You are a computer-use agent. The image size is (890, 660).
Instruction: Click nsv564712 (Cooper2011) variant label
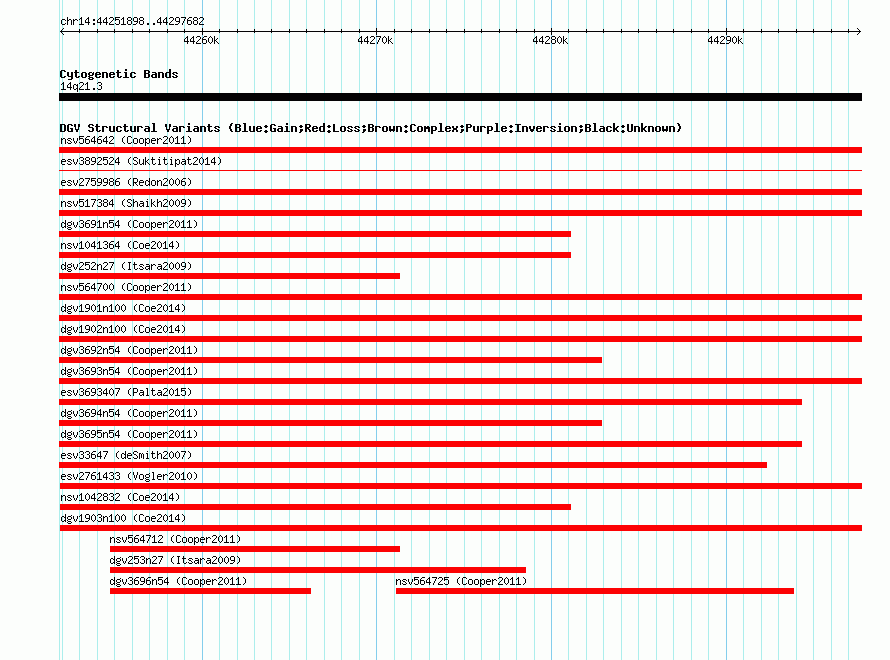175,539
